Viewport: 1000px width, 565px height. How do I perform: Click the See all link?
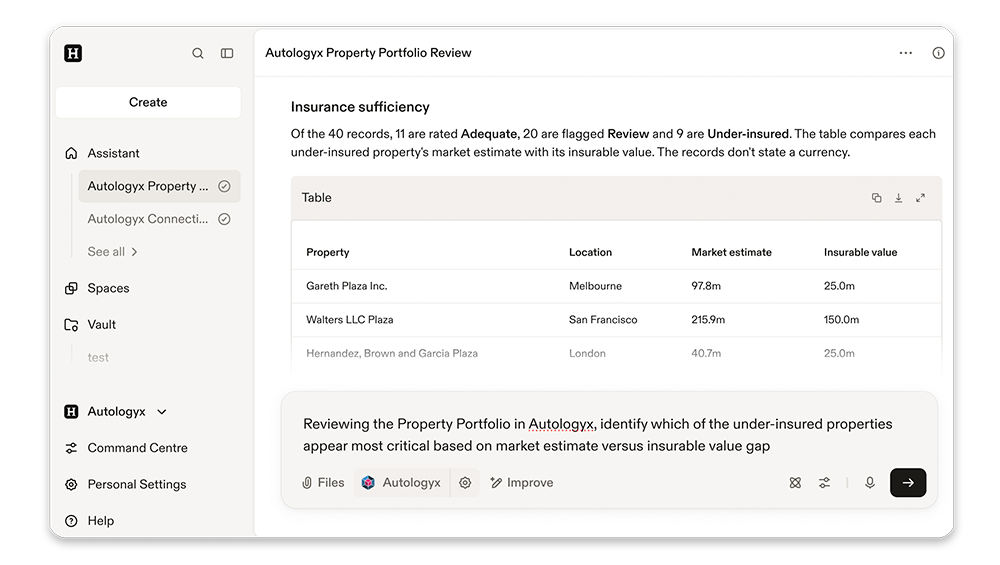(x=106, y=252)
